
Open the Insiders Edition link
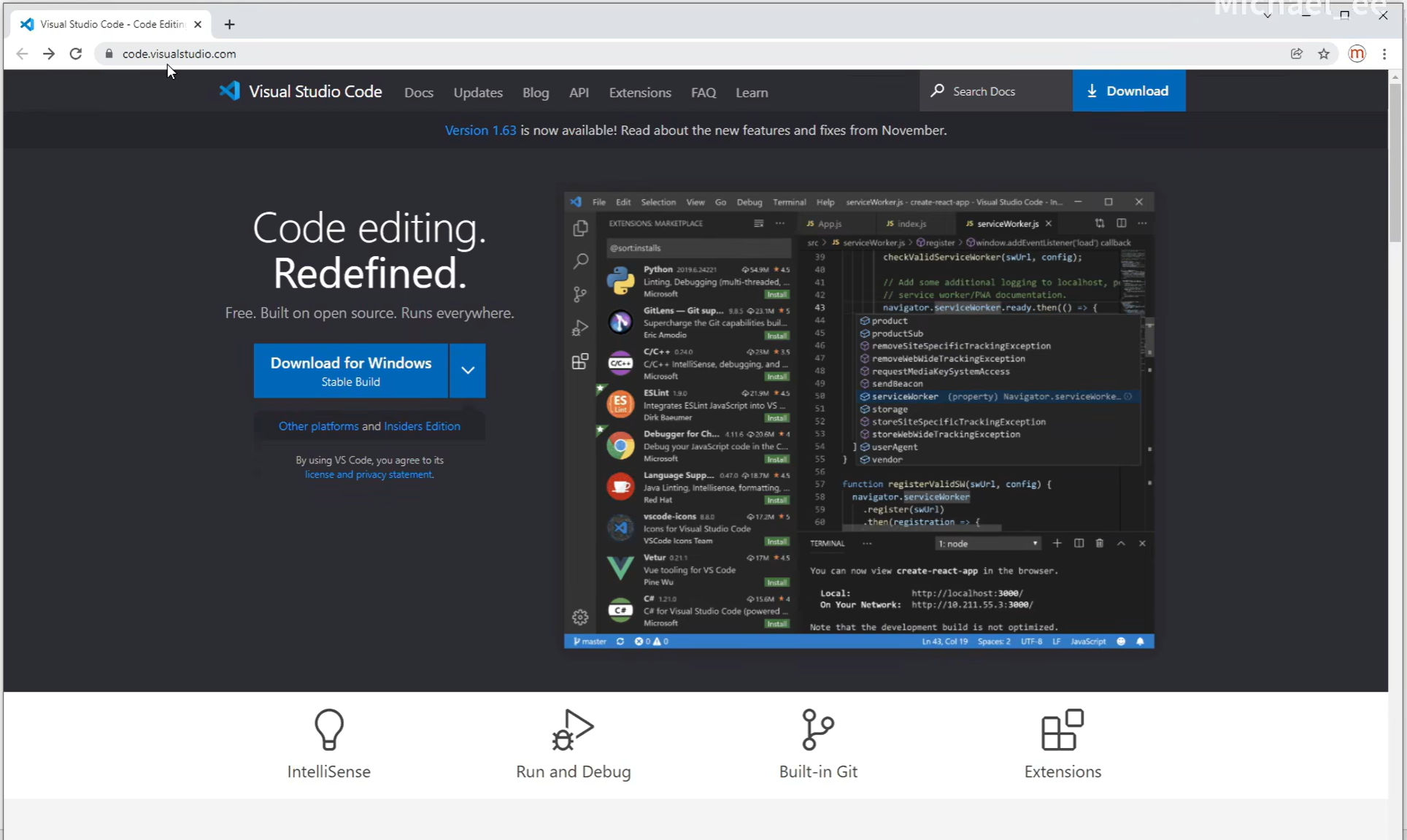422,426
